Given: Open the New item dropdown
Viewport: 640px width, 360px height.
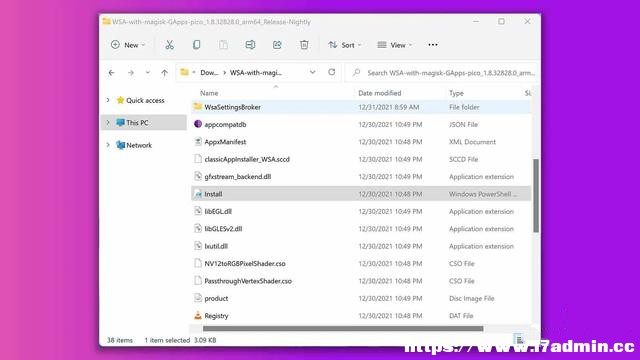Looking at the screenshot, I should click(128, 45).
